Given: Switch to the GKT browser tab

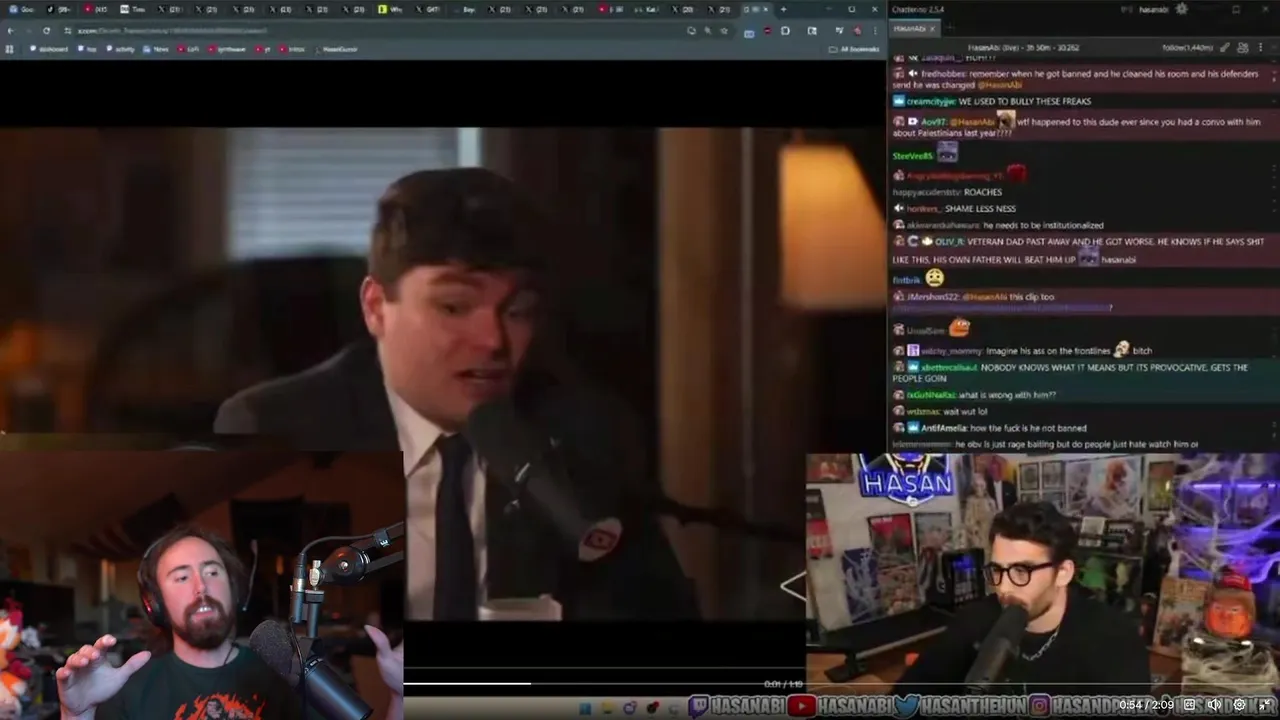Looking at the screenshot, I should [x=428, y=9].
